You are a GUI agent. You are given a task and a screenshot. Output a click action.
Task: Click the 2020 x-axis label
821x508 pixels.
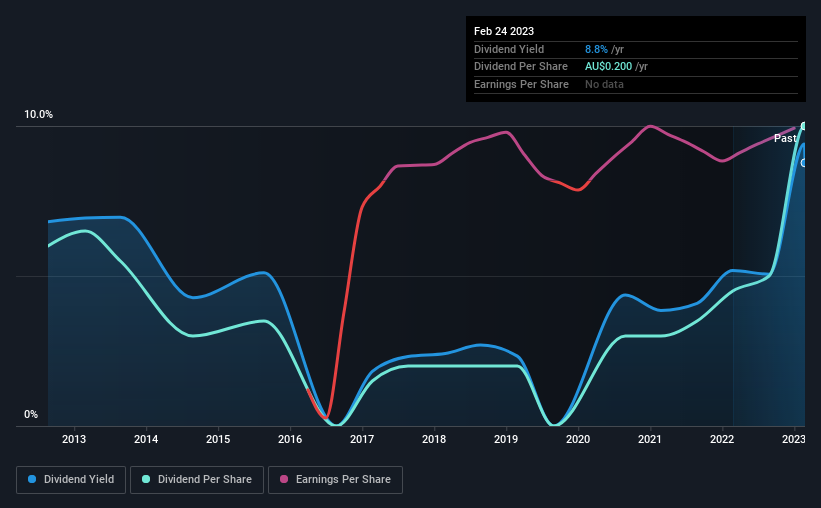[x=578, y=439]
